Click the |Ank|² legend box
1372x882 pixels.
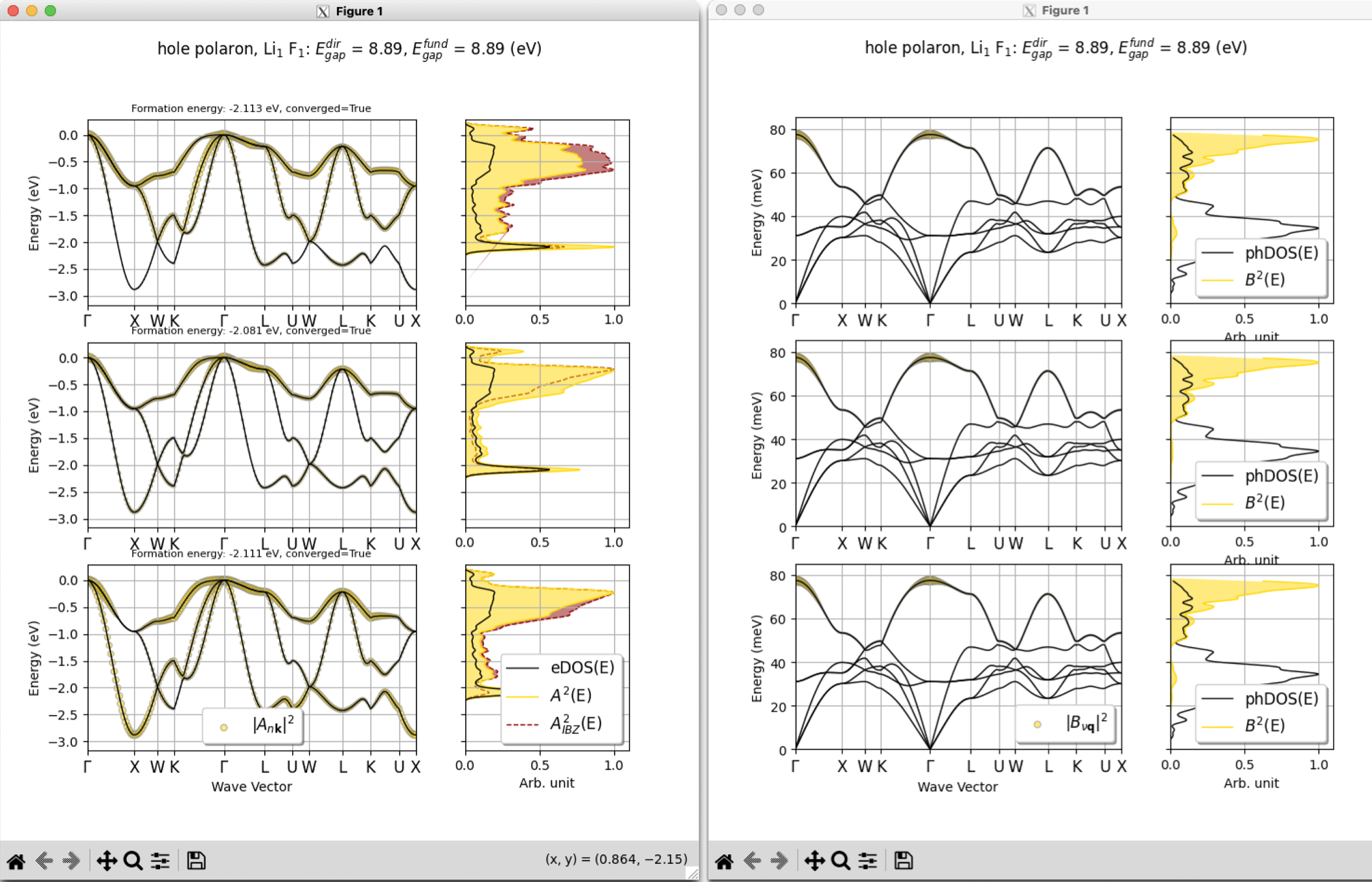click(253, 726)
